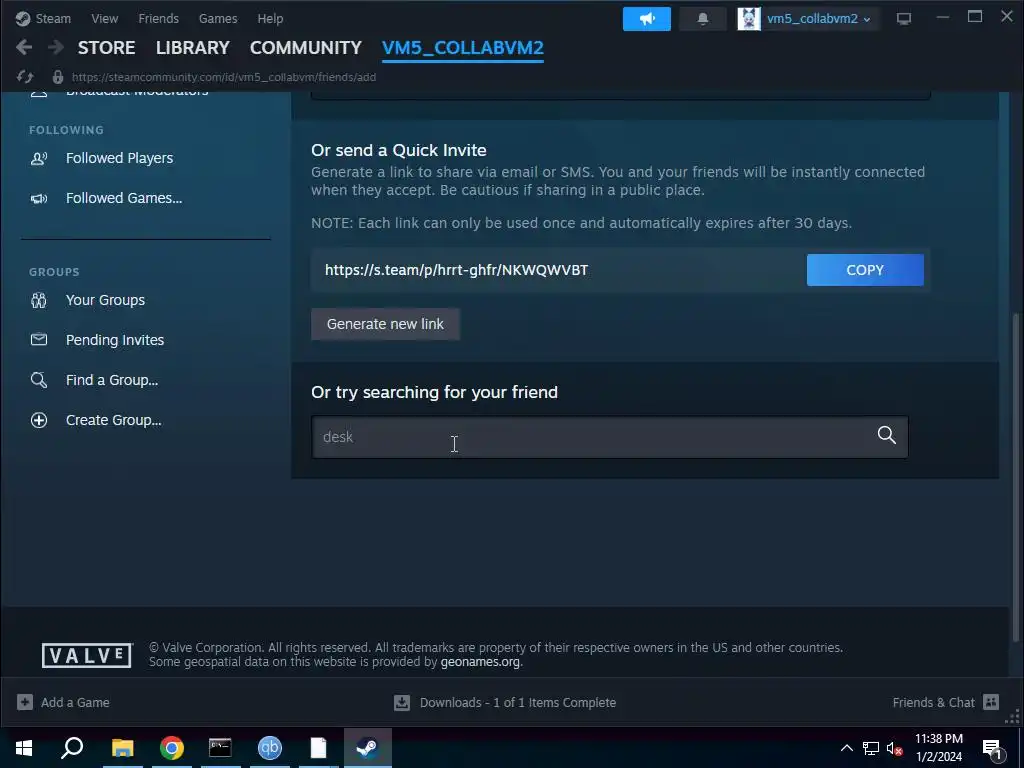The height and width of the screenshot is (768, 1024).
Task: Copy the quick invite link
Action: tap(865, 270)
